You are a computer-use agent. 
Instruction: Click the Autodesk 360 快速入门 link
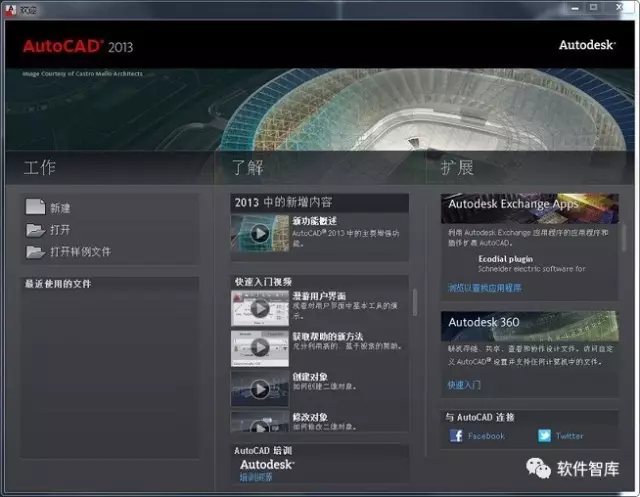464,385
